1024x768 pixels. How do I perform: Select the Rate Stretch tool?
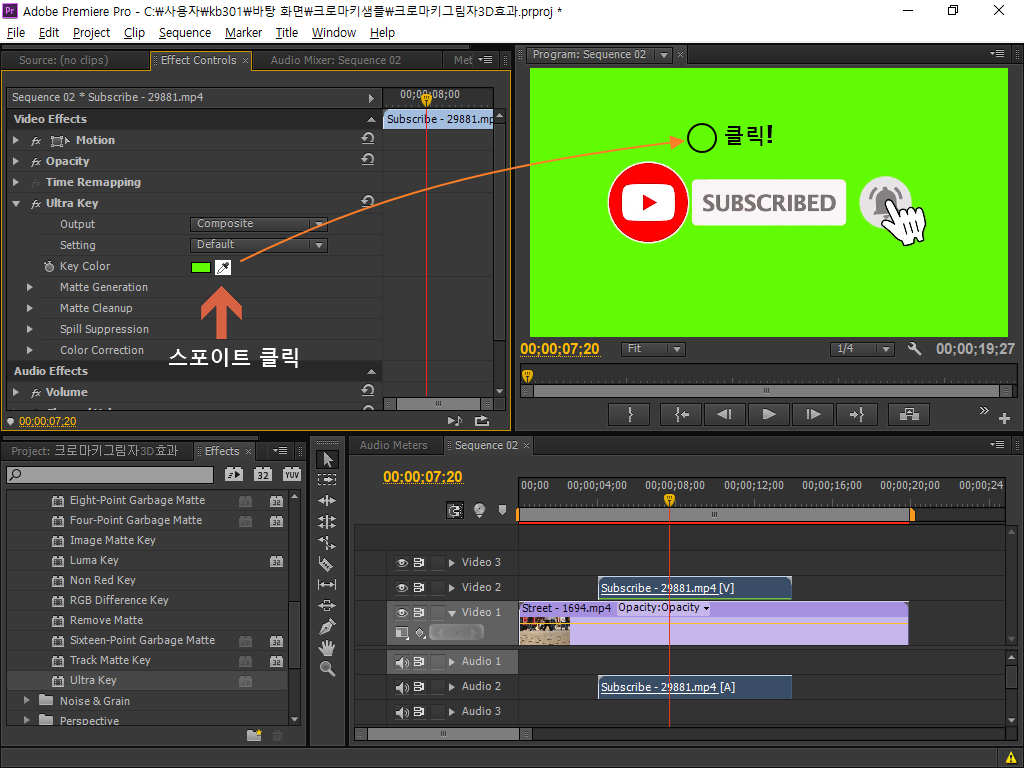coord(327,542)
